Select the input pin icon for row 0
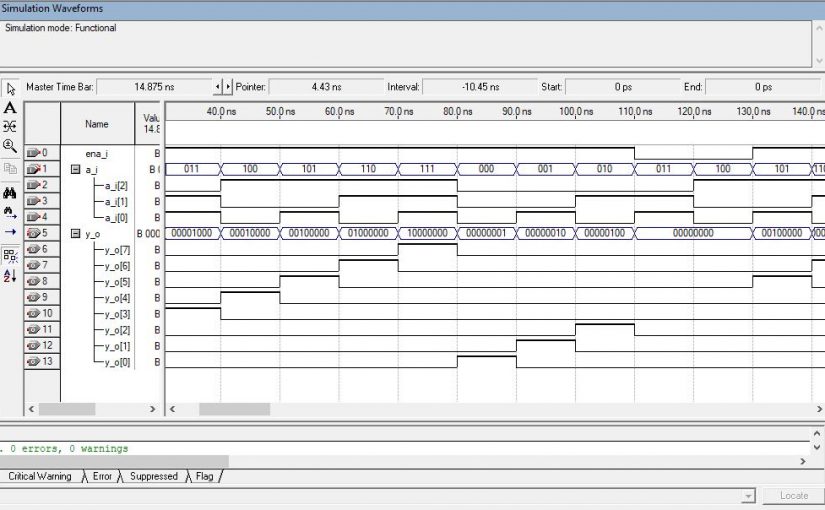 click(34, 153)
